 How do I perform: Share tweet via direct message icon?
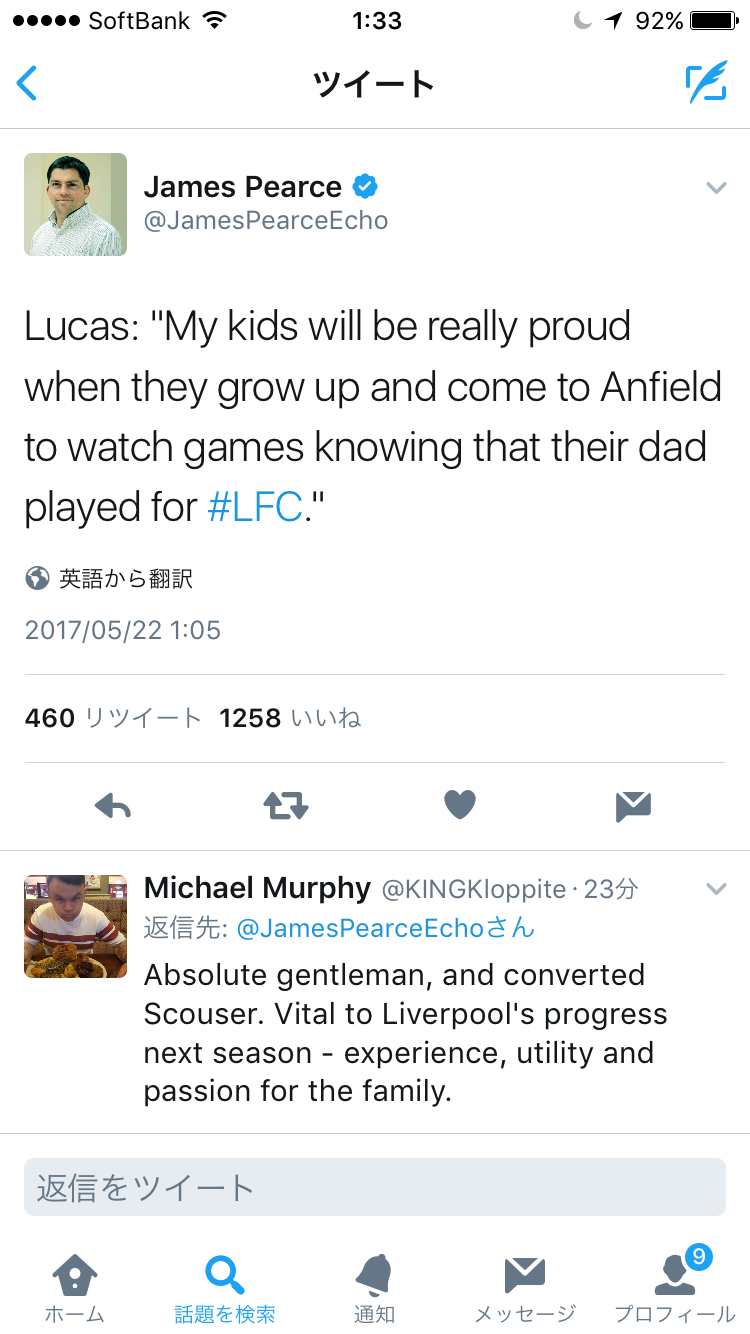(634, 805)
